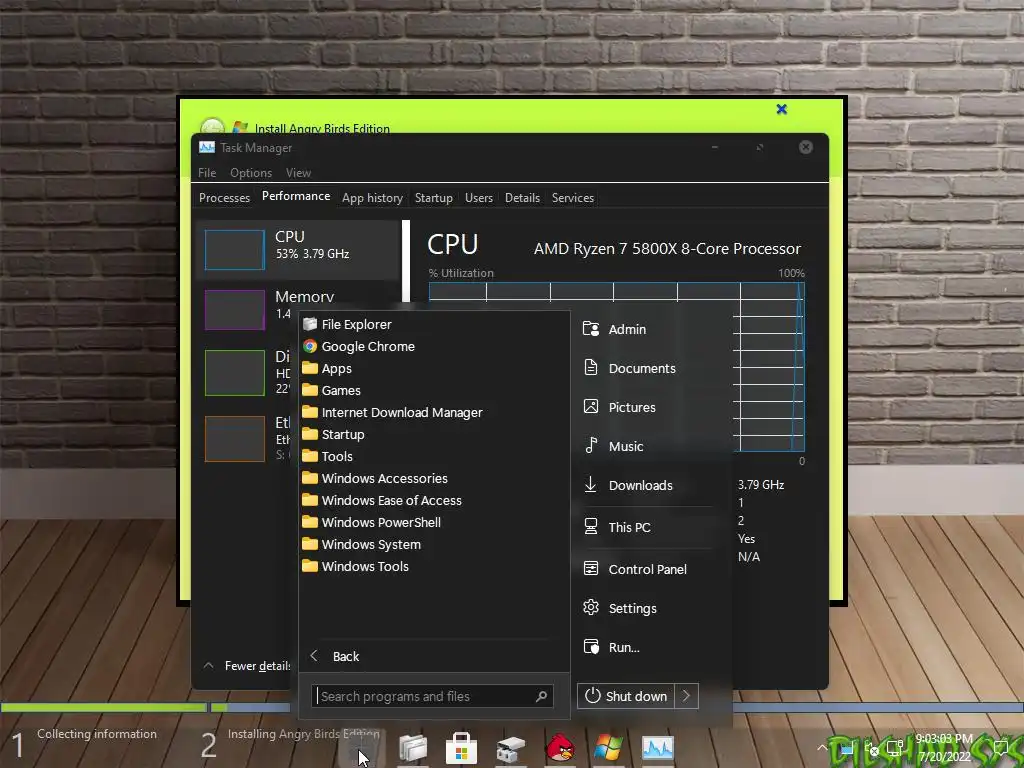Expand the Windows Accessories folder
The width and height of the screenshot is (1024, 768).
pos(384,478)
